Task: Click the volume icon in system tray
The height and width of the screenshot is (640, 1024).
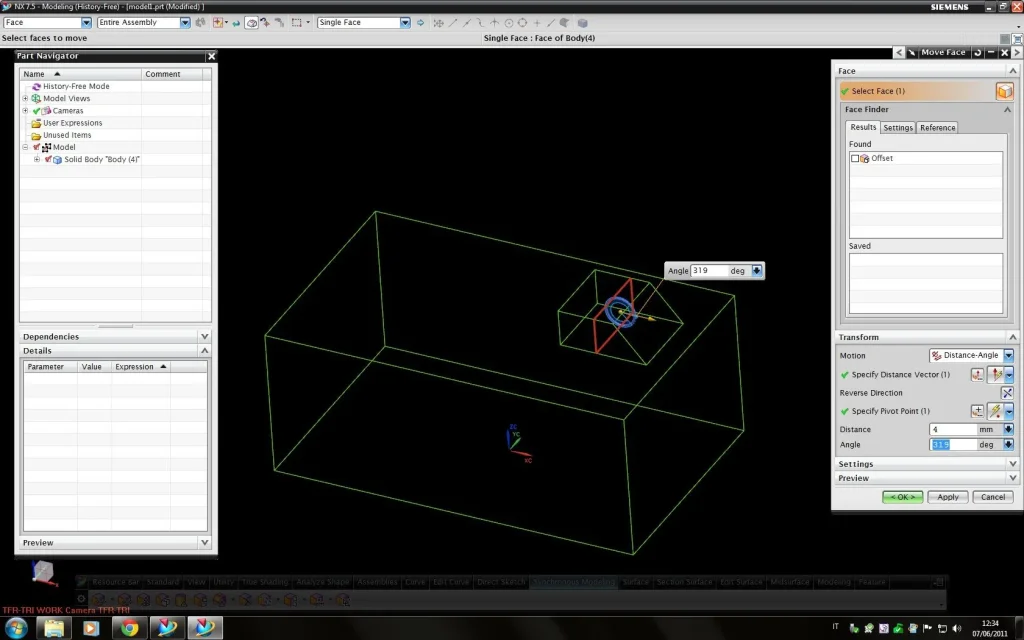Action: click(957, 628)
